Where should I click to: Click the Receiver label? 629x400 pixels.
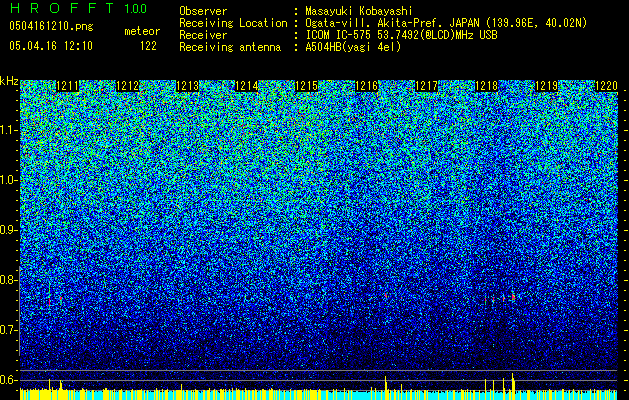pos(203,35)
